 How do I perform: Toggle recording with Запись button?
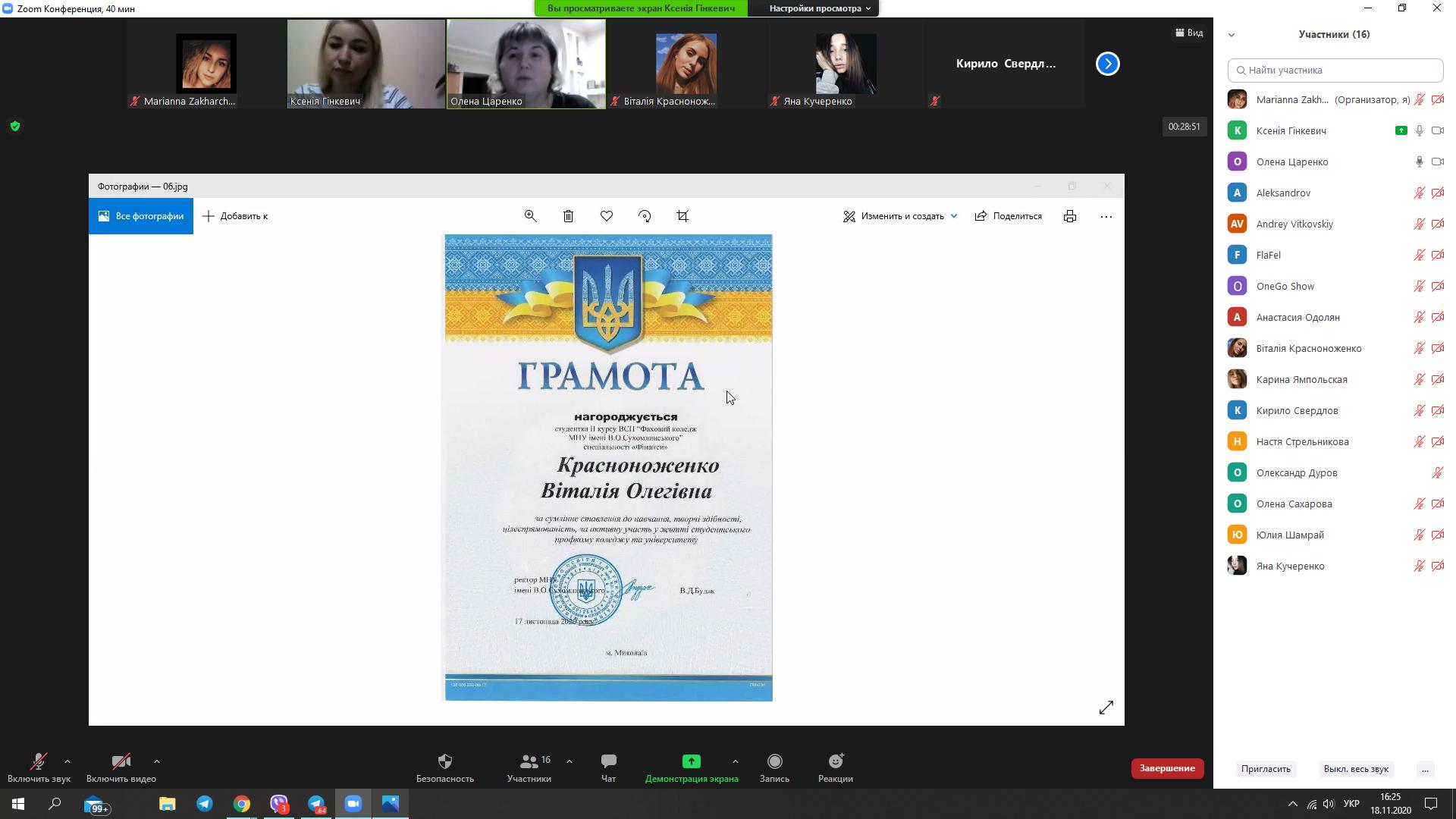pos(774,767)
